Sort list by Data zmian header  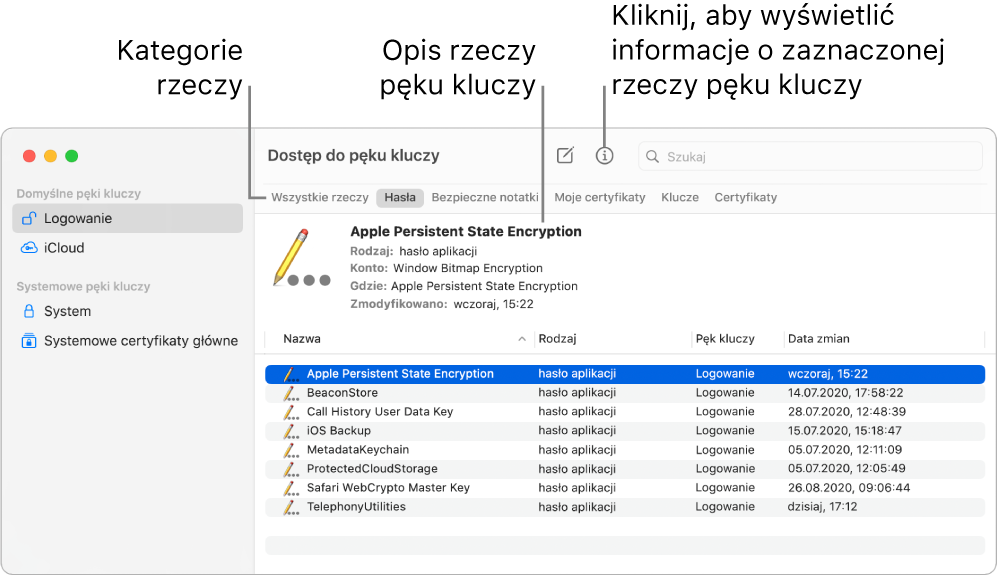coord(818,339)
